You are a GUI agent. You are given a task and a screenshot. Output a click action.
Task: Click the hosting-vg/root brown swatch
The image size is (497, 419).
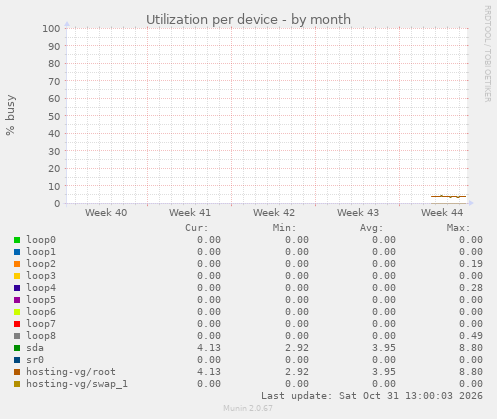click(x=17, y=372)
